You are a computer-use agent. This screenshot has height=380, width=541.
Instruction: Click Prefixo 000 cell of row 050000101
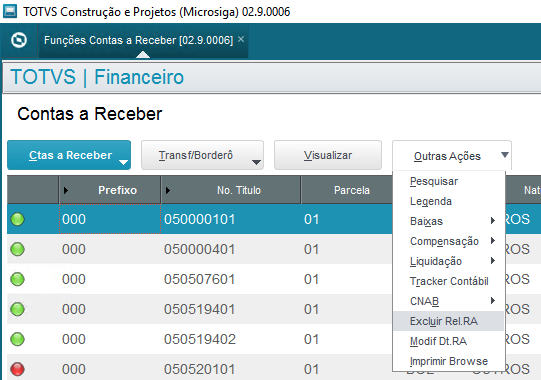pos(110,219)
